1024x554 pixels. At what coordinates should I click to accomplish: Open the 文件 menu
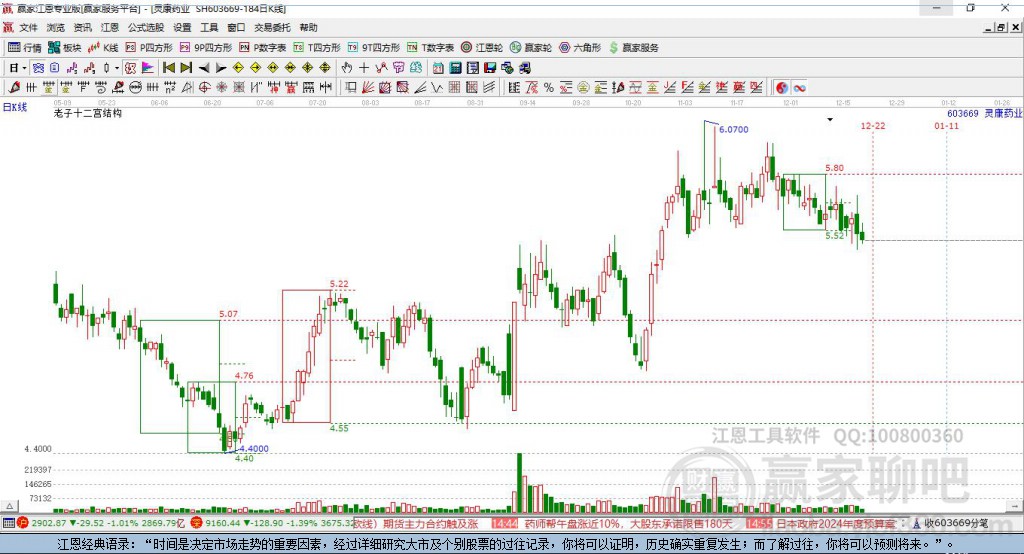pos(28,27)
